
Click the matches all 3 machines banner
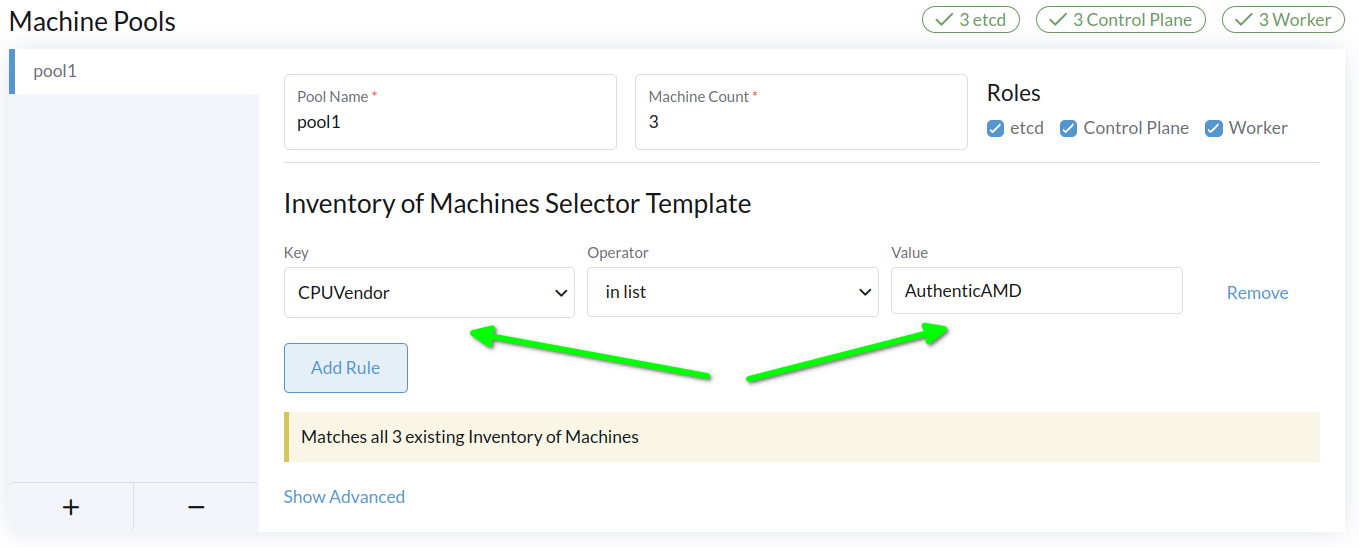pos(801,437)
